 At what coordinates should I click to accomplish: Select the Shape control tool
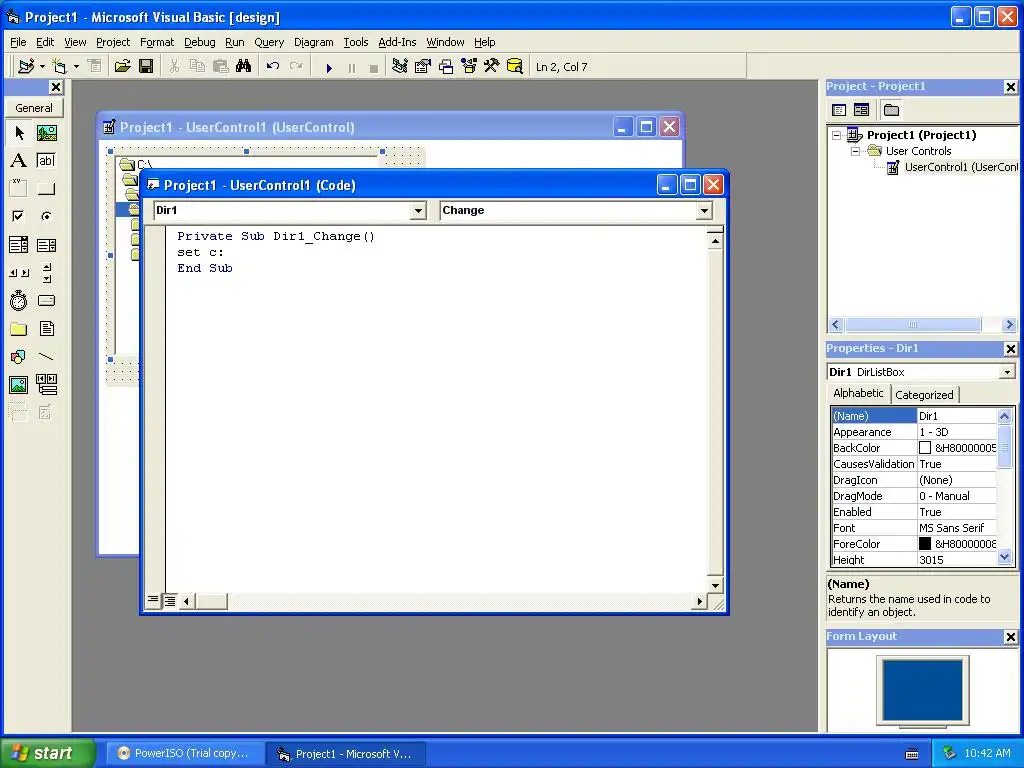coord(19,357)
